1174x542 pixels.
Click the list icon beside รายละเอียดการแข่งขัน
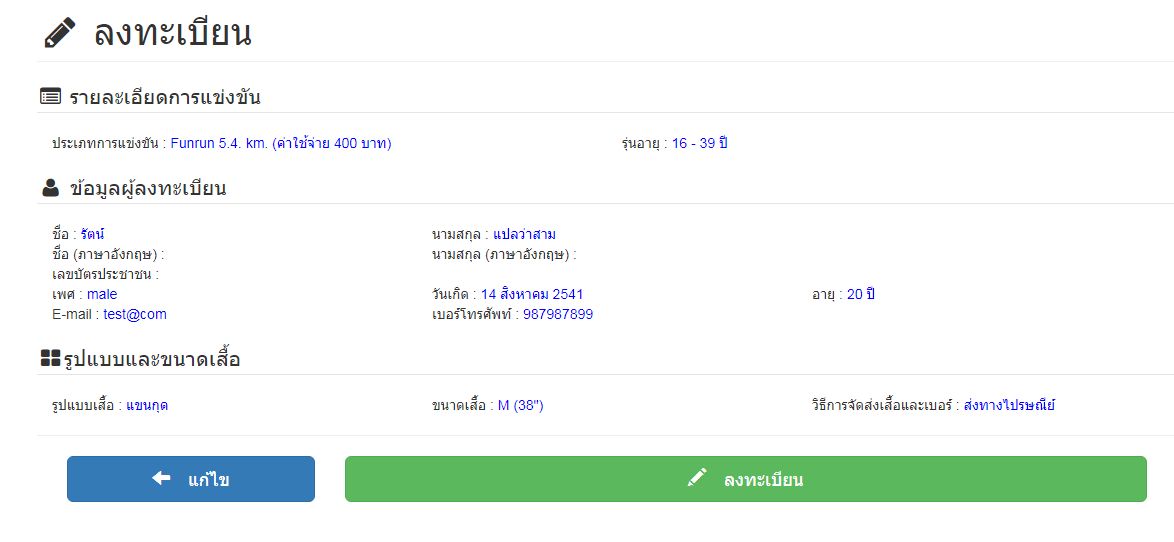(50, 97)
